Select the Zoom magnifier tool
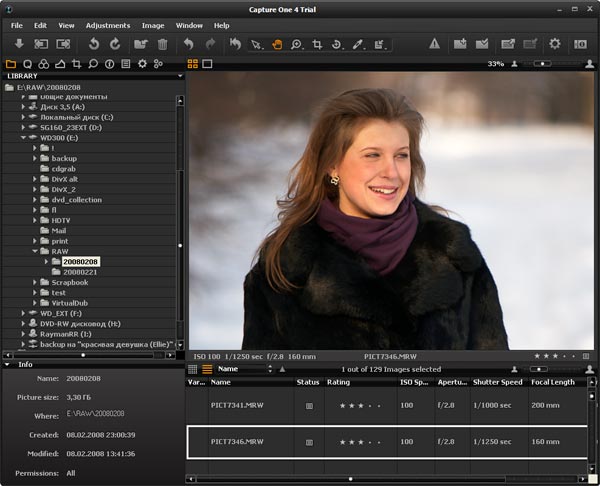The height and width of the screenshot is (486, 600). pos(296,44)
